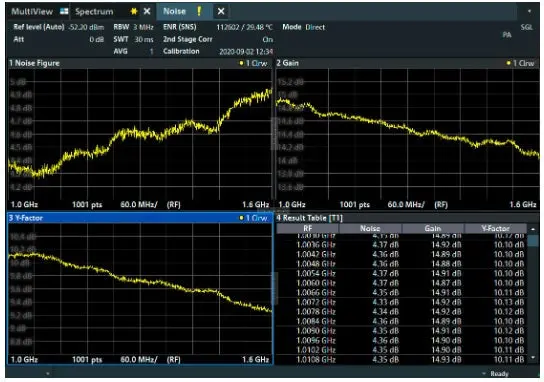
Task: Click the Mode Direct setting
Action: (x=304, y=27)
